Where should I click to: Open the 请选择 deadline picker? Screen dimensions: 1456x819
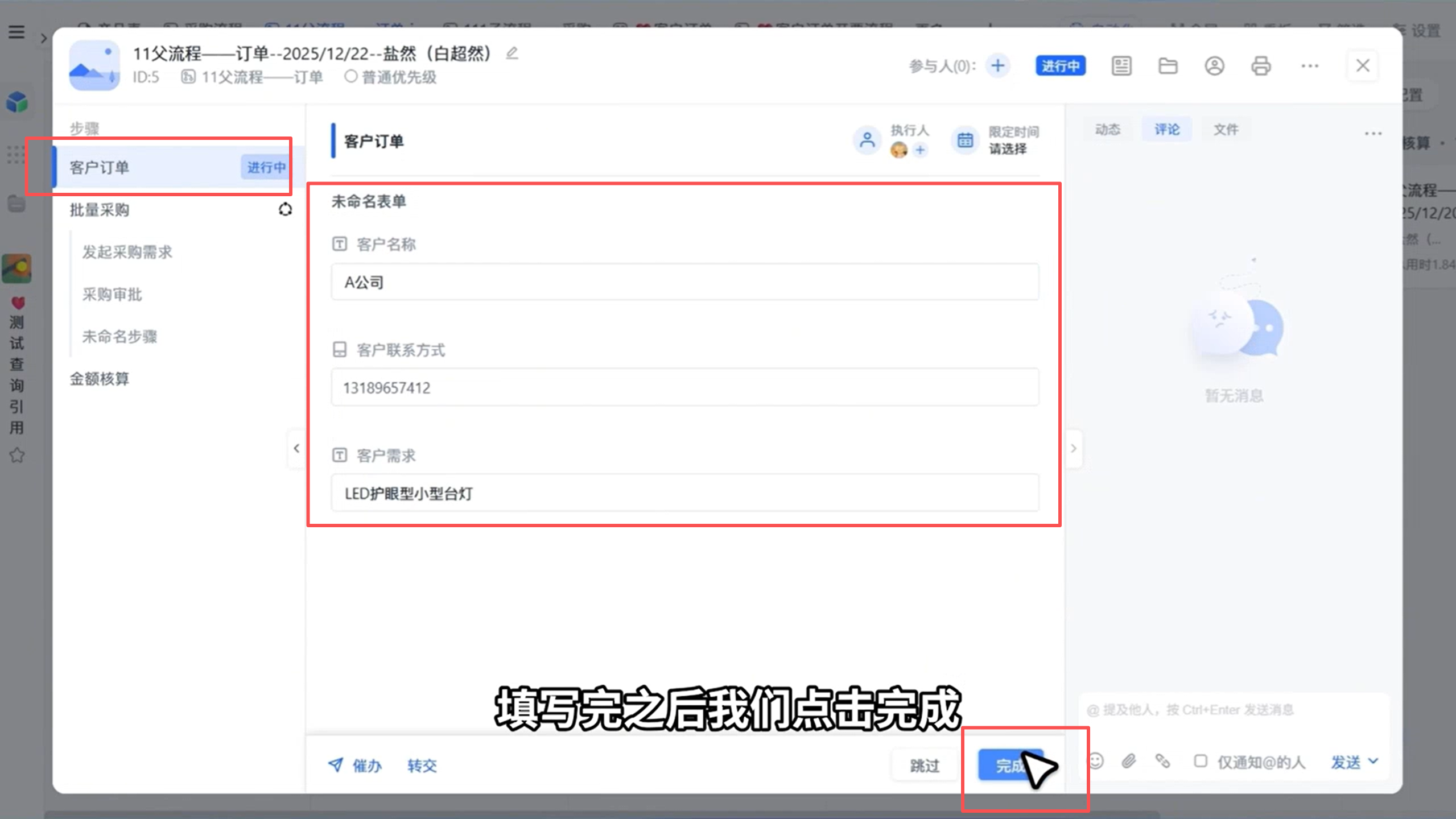1008,149
